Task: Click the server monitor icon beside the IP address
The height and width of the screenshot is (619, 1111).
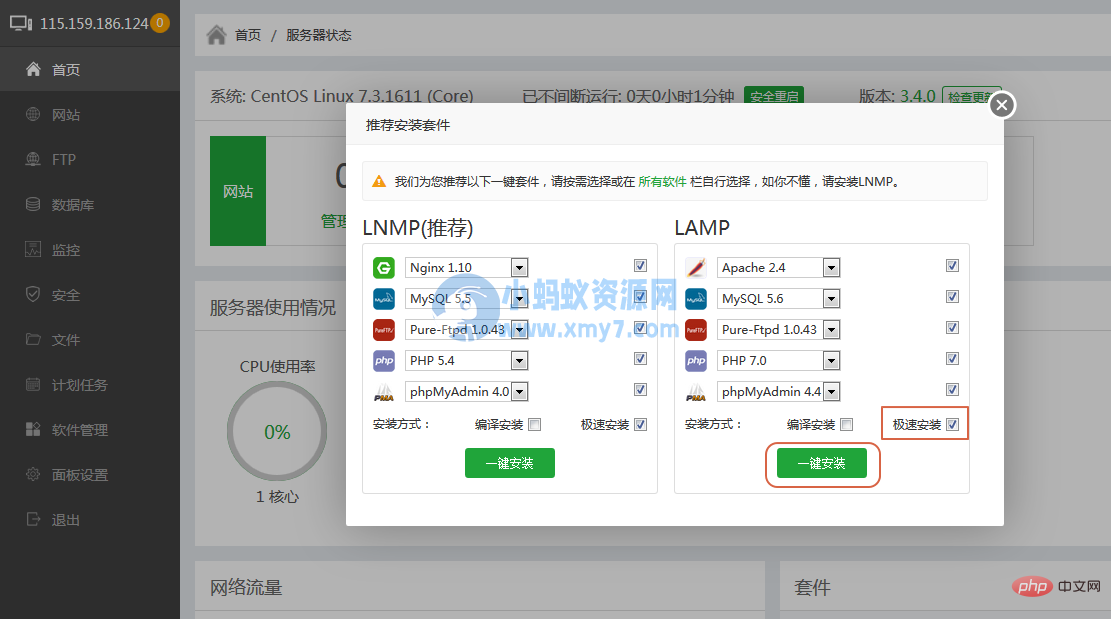Action: coord(21,23)
